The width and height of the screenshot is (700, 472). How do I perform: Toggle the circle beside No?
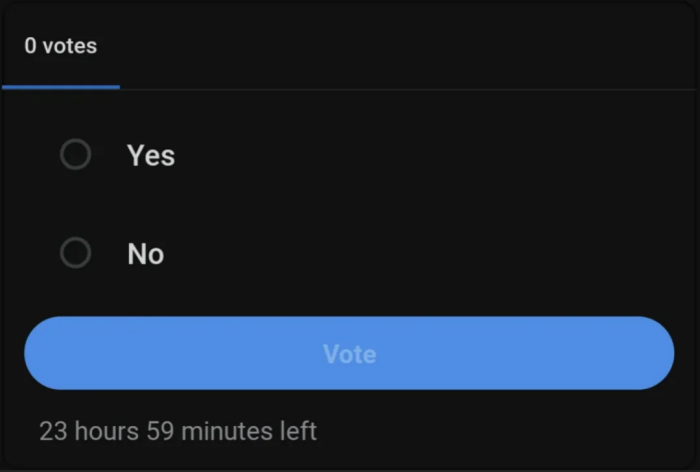[x=76, y=254]
